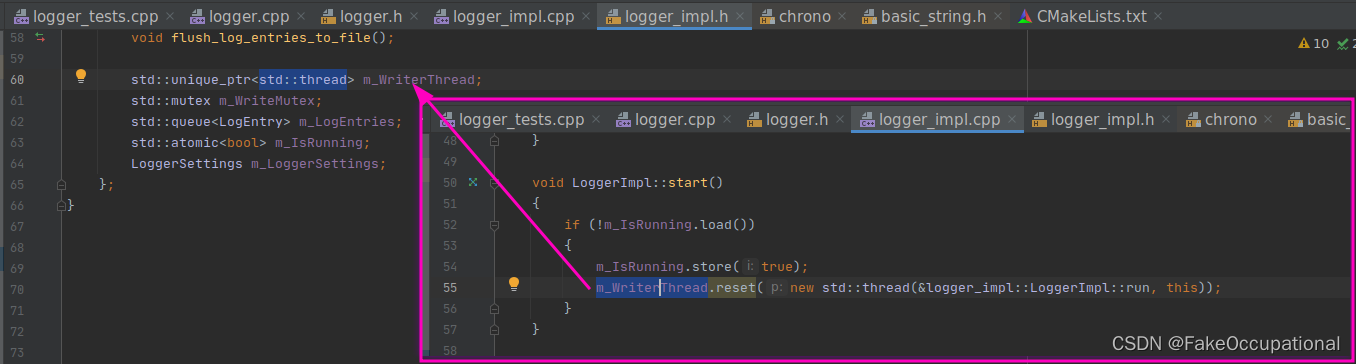Collapse LoggerImpl::start fold marker on inset line 50
1356x364 pixels.
pyautogui.click(x=494, y=183)
